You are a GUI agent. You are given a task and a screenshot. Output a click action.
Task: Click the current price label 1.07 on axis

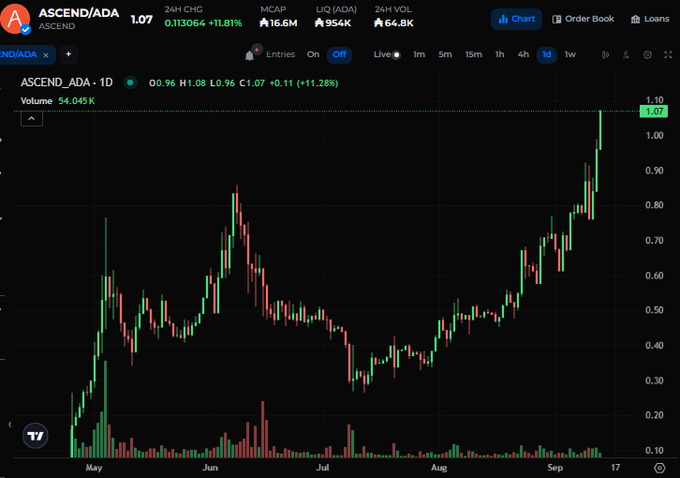pos(654,111)
